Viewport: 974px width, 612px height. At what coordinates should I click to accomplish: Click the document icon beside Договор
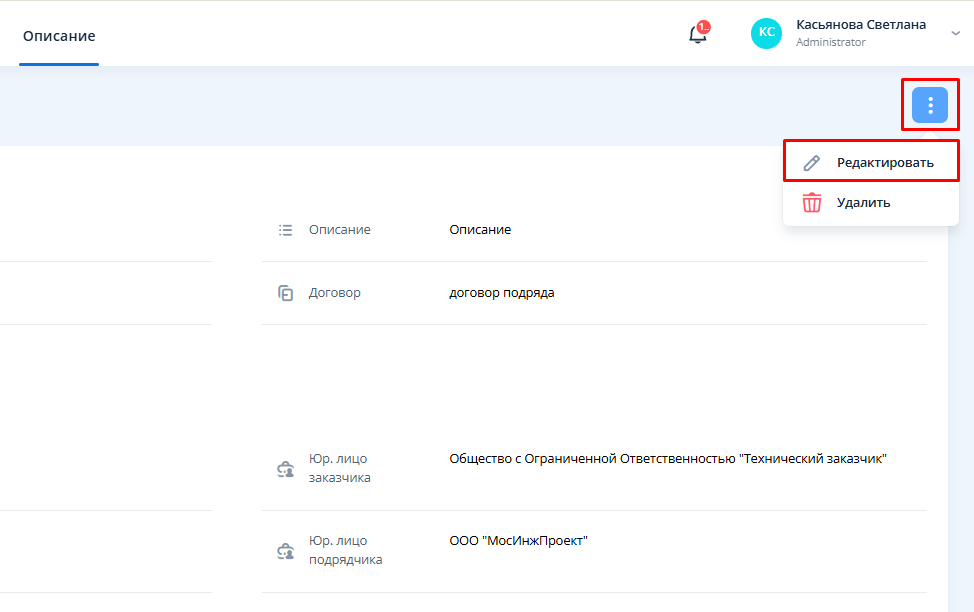[x=285, y=293]
